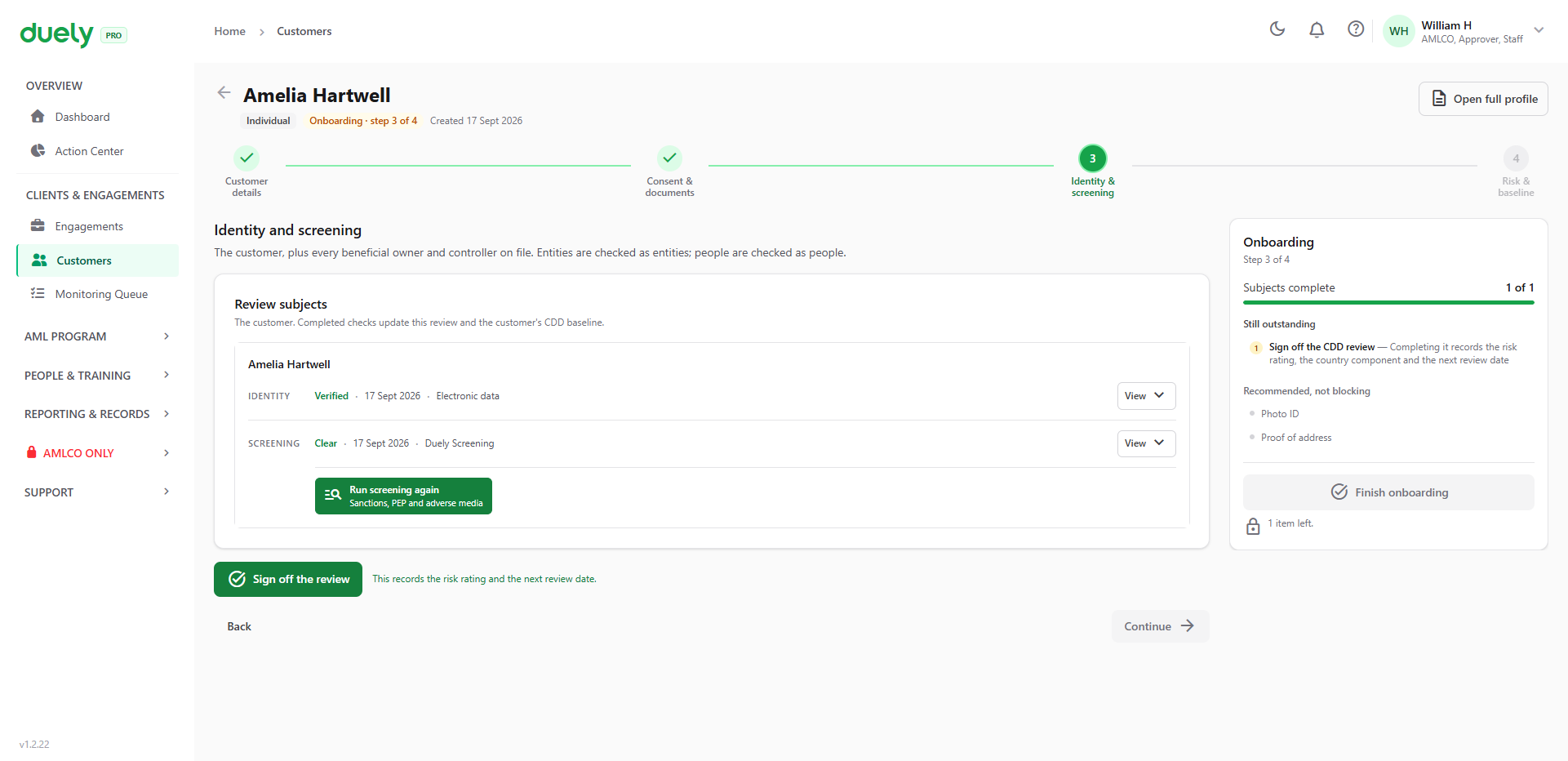
Task: Open the help question mark icon
Action: point(1356,29)
